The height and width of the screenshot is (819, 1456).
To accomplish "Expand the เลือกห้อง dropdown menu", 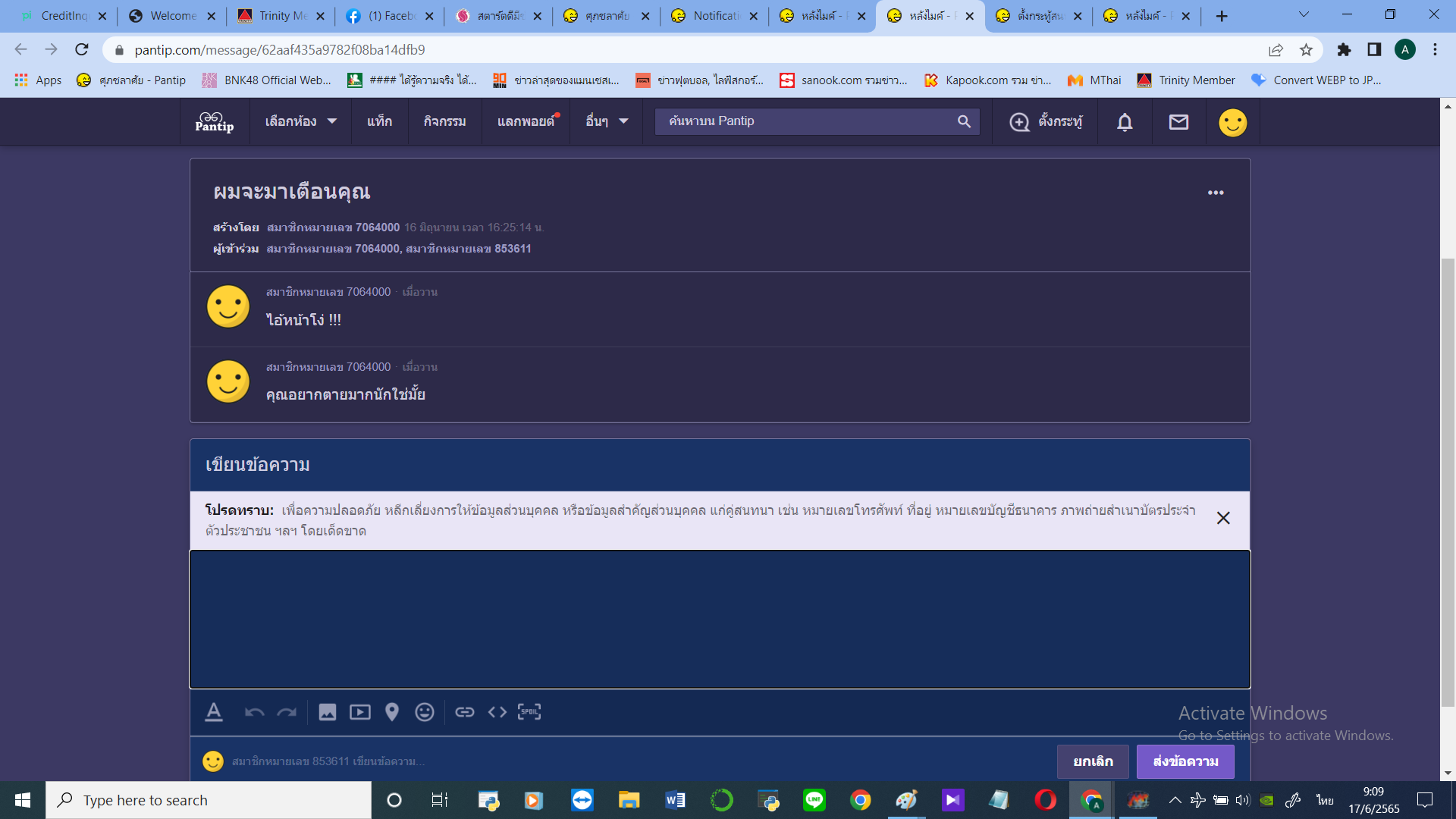I will click(x=301, y=121).
